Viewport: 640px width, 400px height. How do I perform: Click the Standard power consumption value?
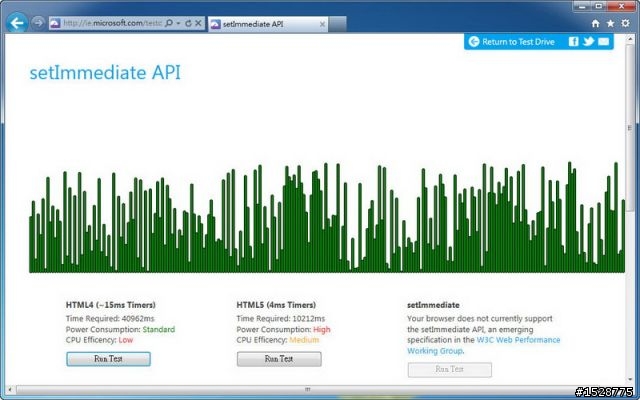pyautogui.click(x=159, y=329)
